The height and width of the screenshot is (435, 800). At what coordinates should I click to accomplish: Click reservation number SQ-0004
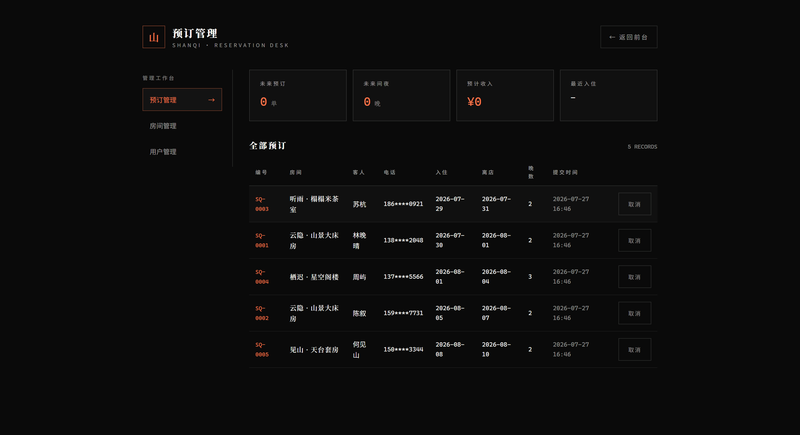262,277
